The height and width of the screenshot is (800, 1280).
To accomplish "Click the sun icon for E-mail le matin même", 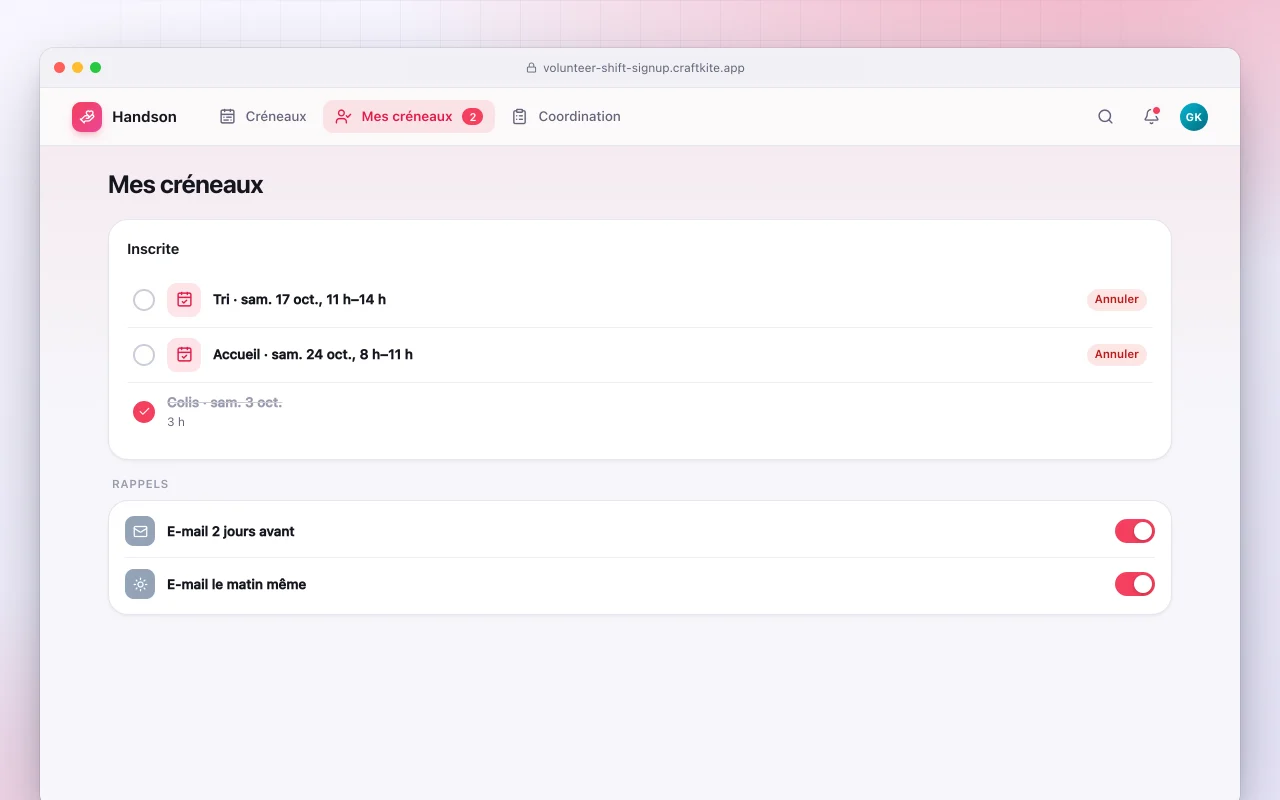I will click(x=140, y=584).
